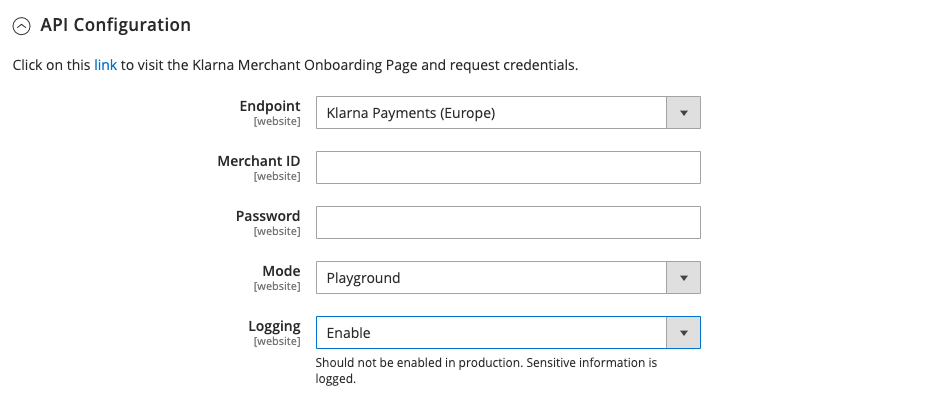Collapse the API Configuration section
Screen dimensions: 941x403
click(x=22, y=26)
